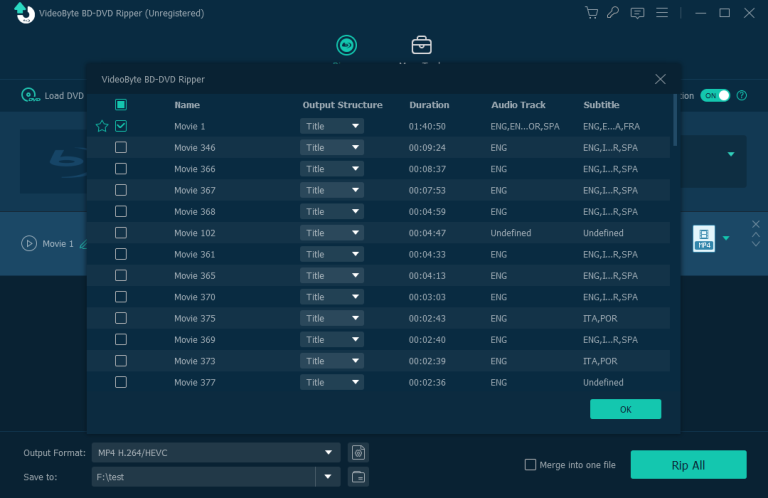The height and width of the screenshot is (498, 768).
Task: Uncheck the Movie 1 checkbox
Action: click(121, 126)
